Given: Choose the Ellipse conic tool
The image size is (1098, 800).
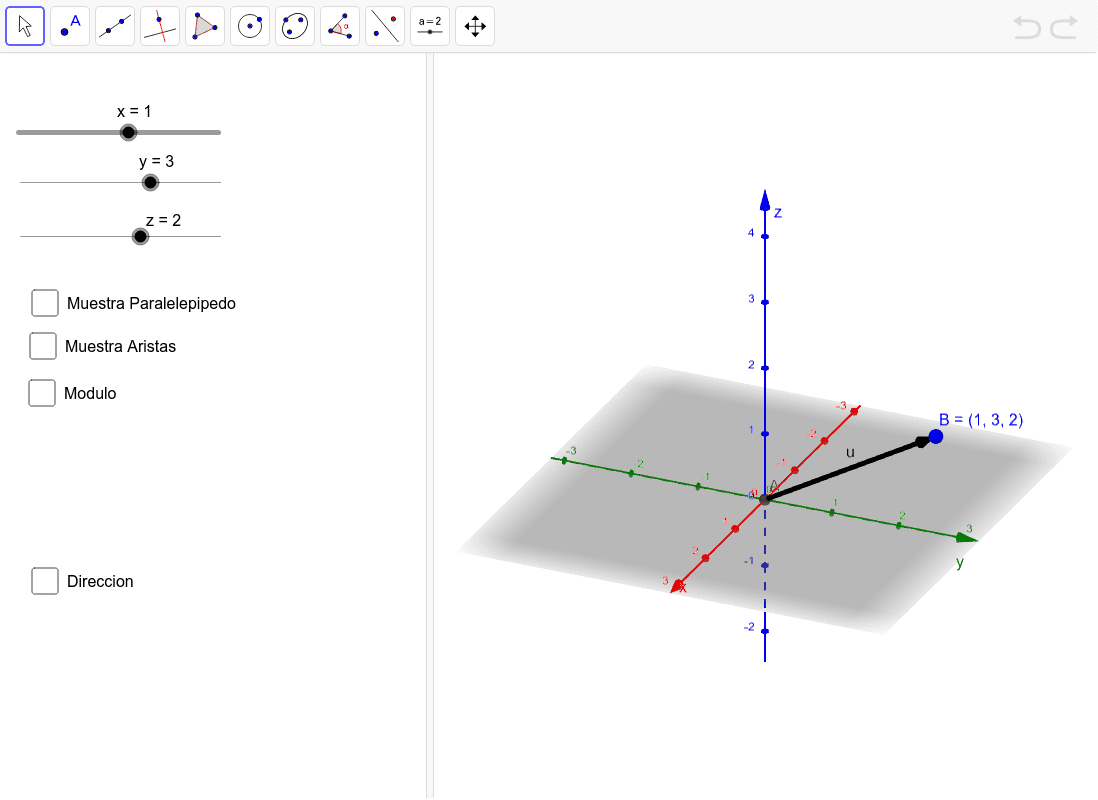Looking at the screenshot, I should coord(295,26).
